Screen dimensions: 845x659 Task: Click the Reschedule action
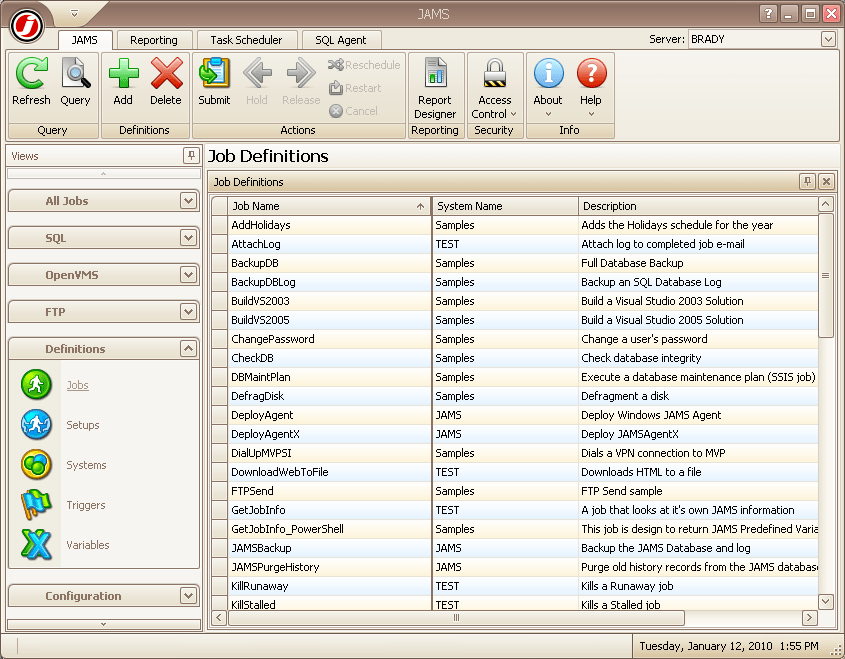click(364, 65)
